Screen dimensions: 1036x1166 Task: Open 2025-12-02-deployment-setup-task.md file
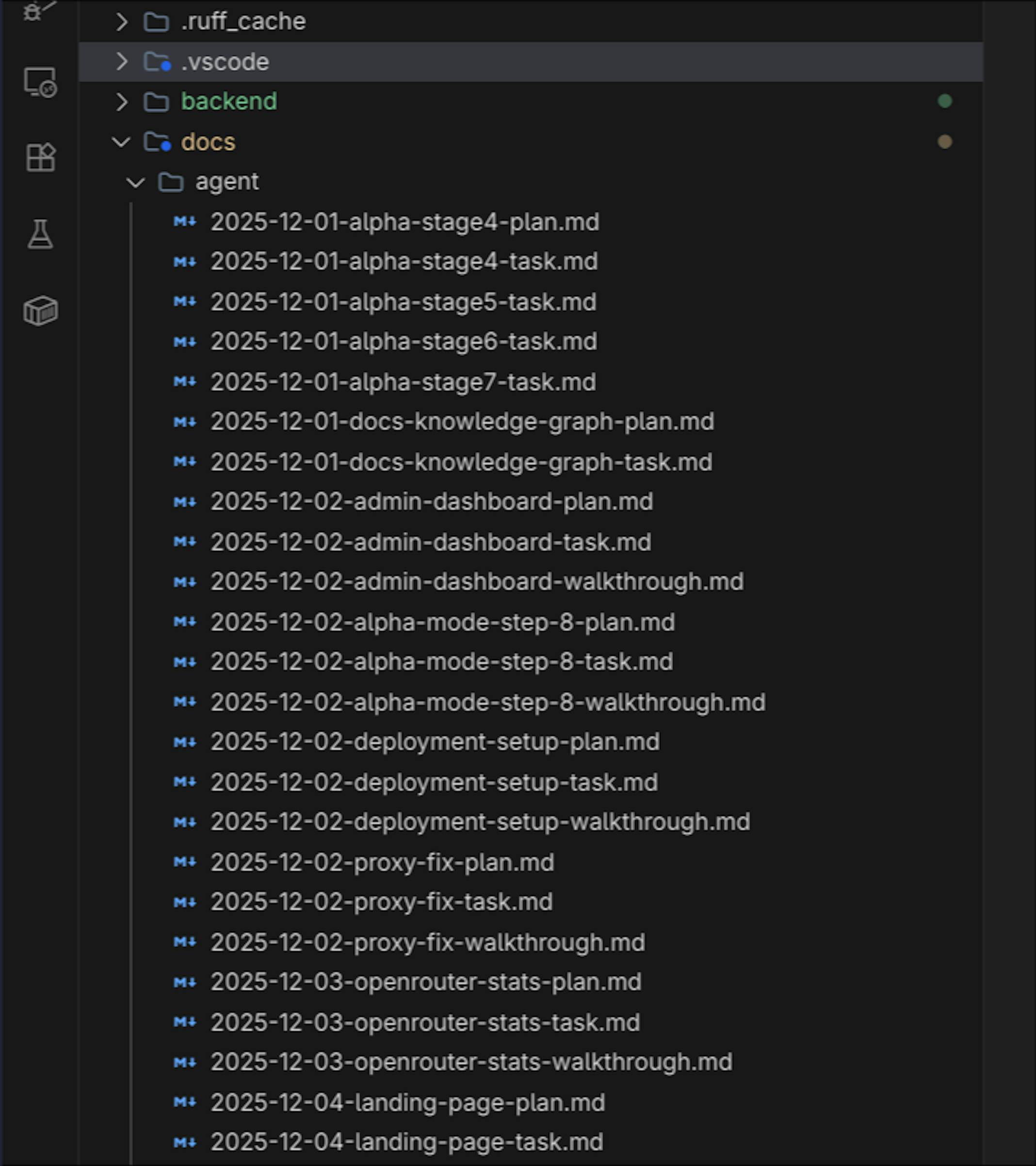pyautogui.click(x=434, y=782)
